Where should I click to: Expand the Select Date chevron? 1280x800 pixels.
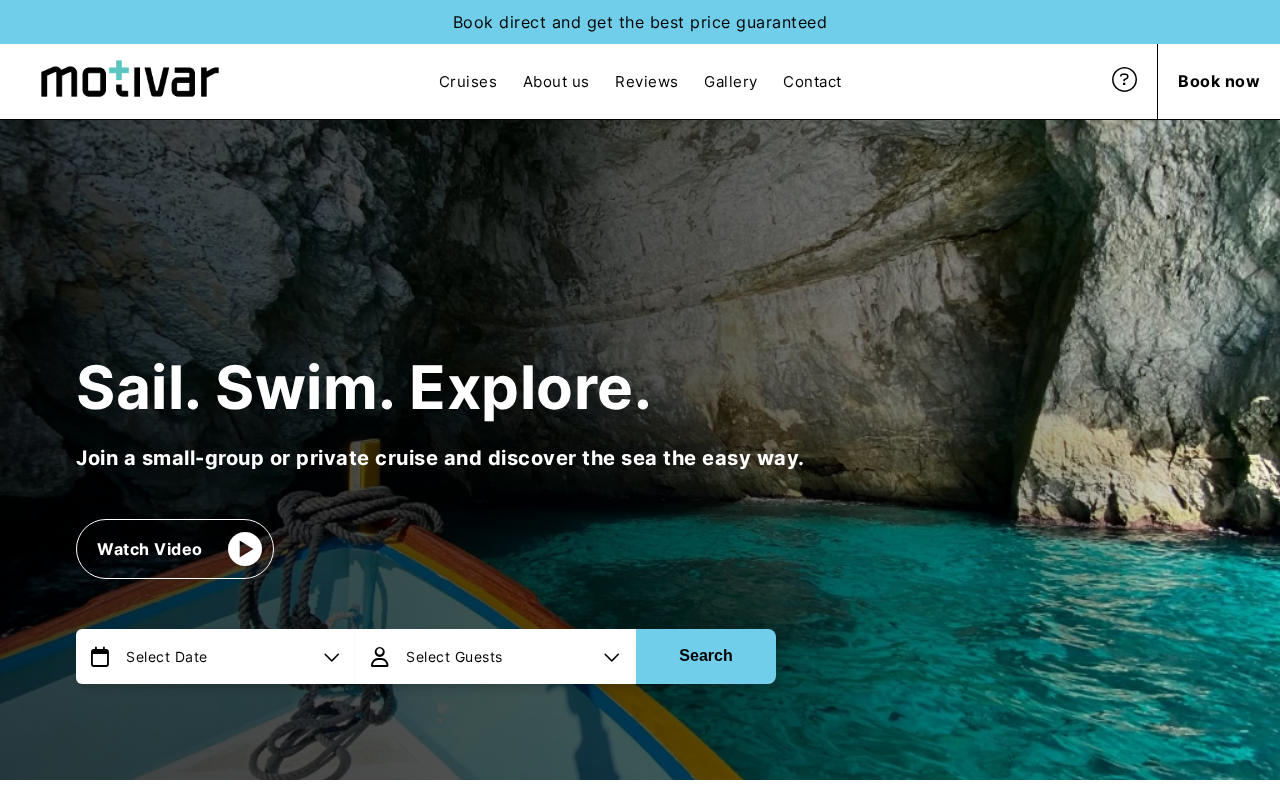point(332,657)
